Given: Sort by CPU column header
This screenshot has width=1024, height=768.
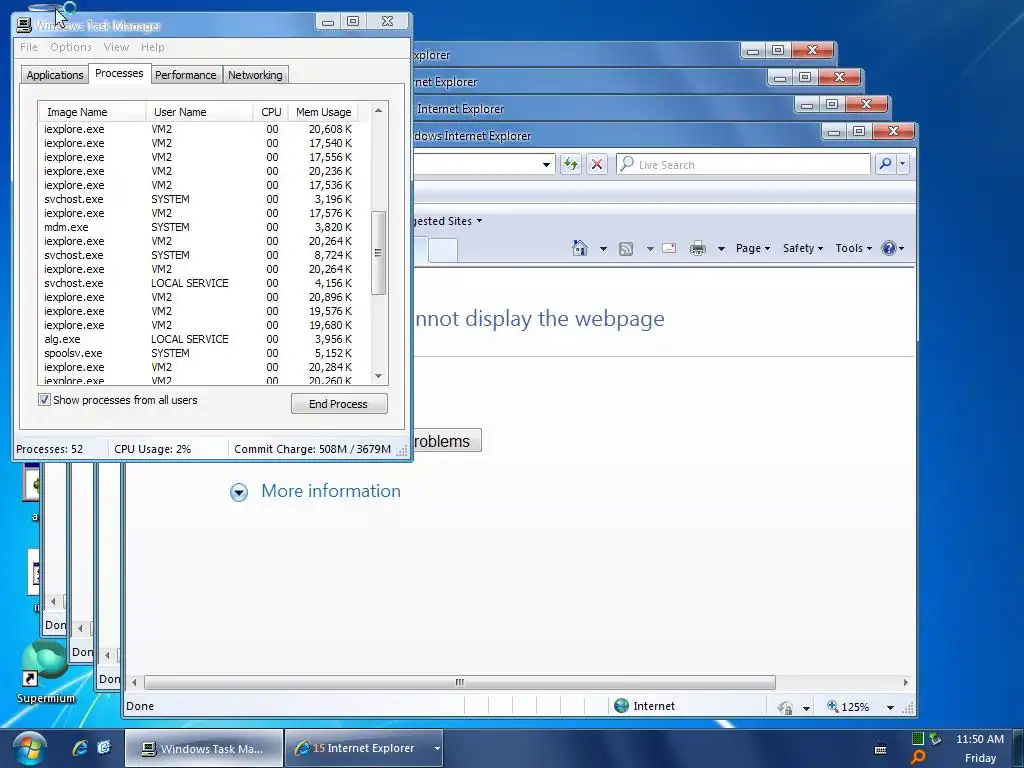Looking at the screenshot, I should point(270,112).
